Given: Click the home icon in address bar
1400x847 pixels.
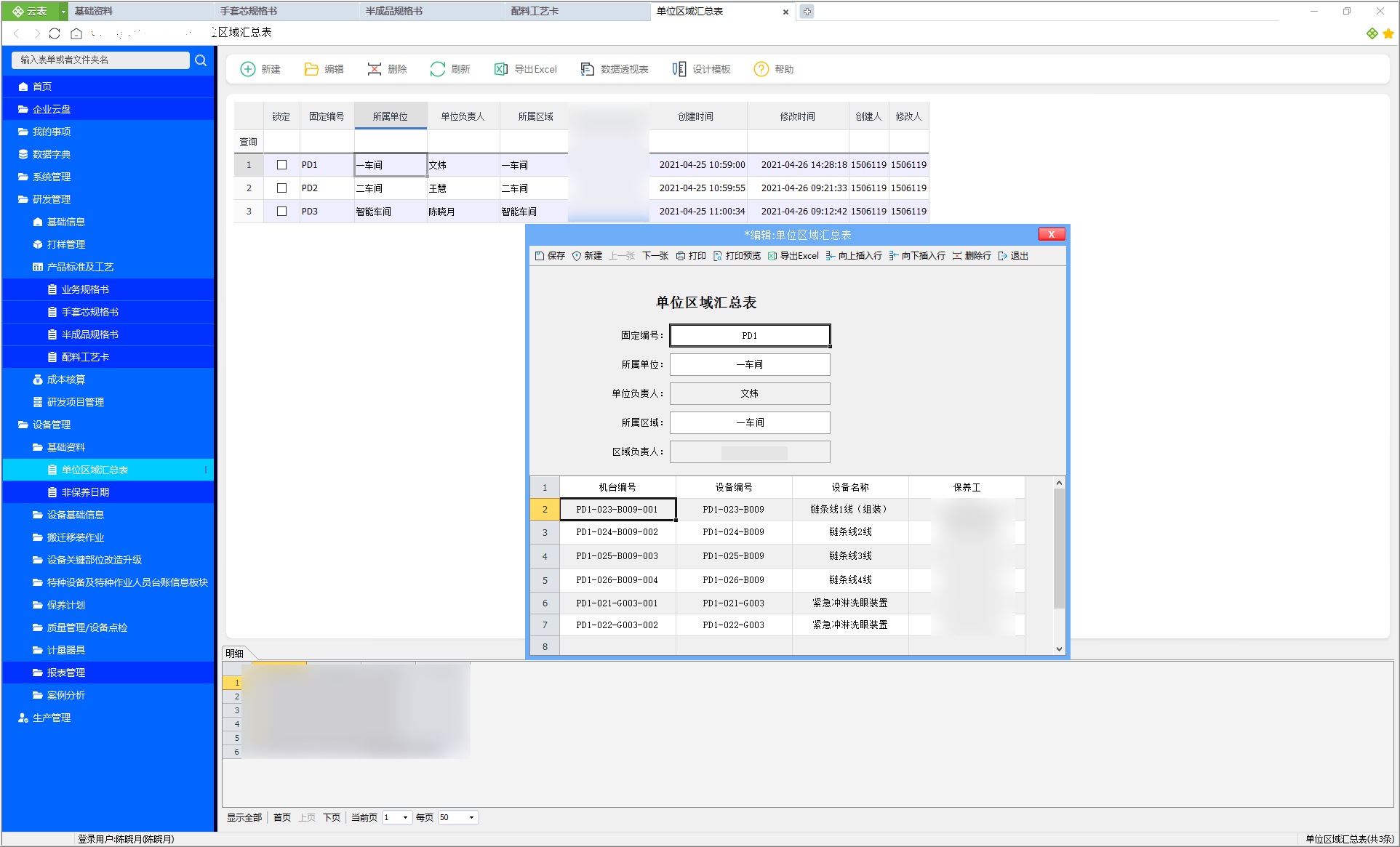Looking at the screenshot, I should pos(76,33).
